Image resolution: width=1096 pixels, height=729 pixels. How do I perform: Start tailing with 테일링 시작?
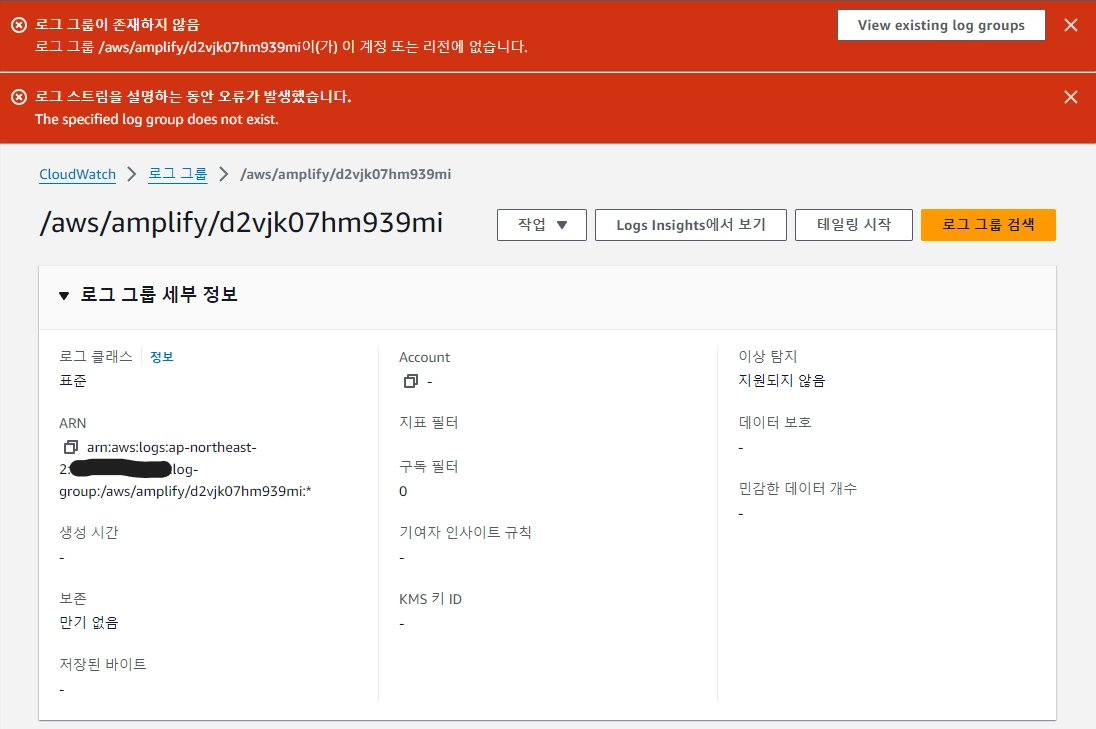coord(853,225)
